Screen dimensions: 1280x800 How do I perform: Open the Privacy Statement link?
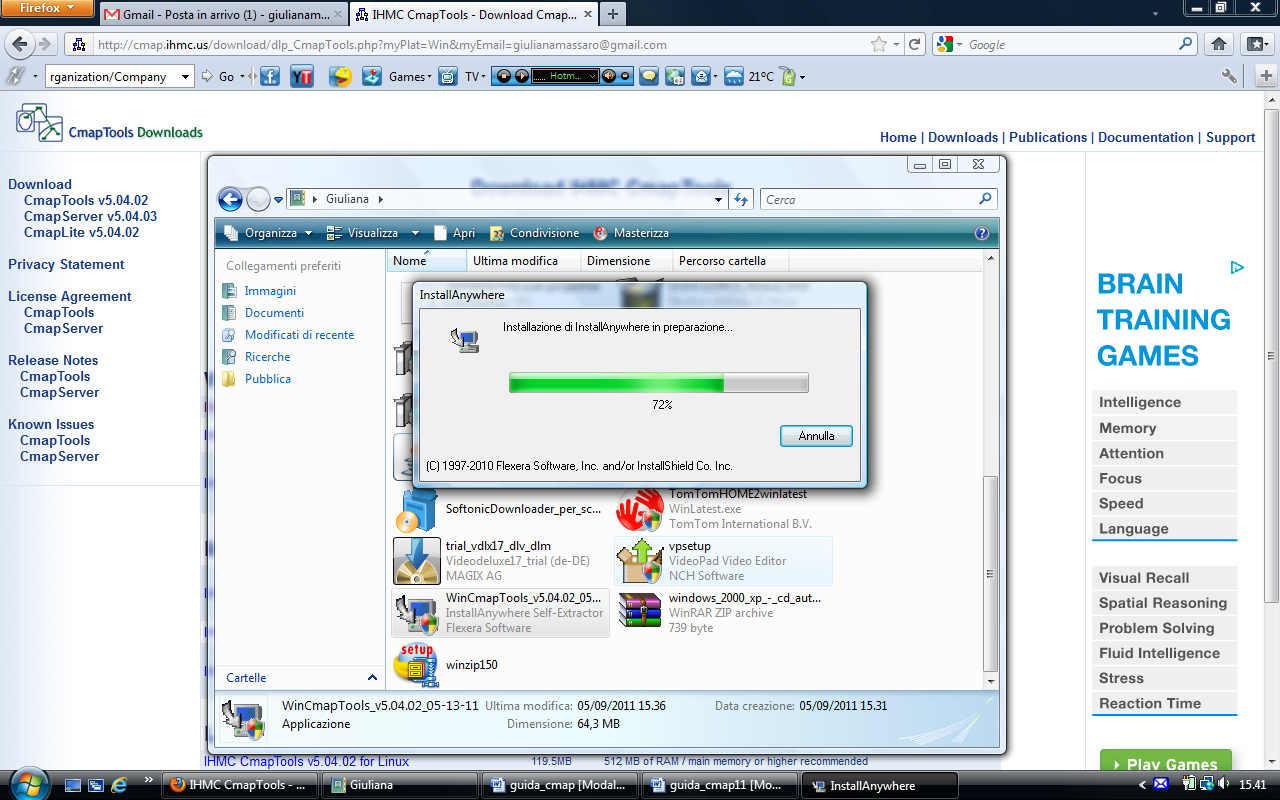[66, 264]
